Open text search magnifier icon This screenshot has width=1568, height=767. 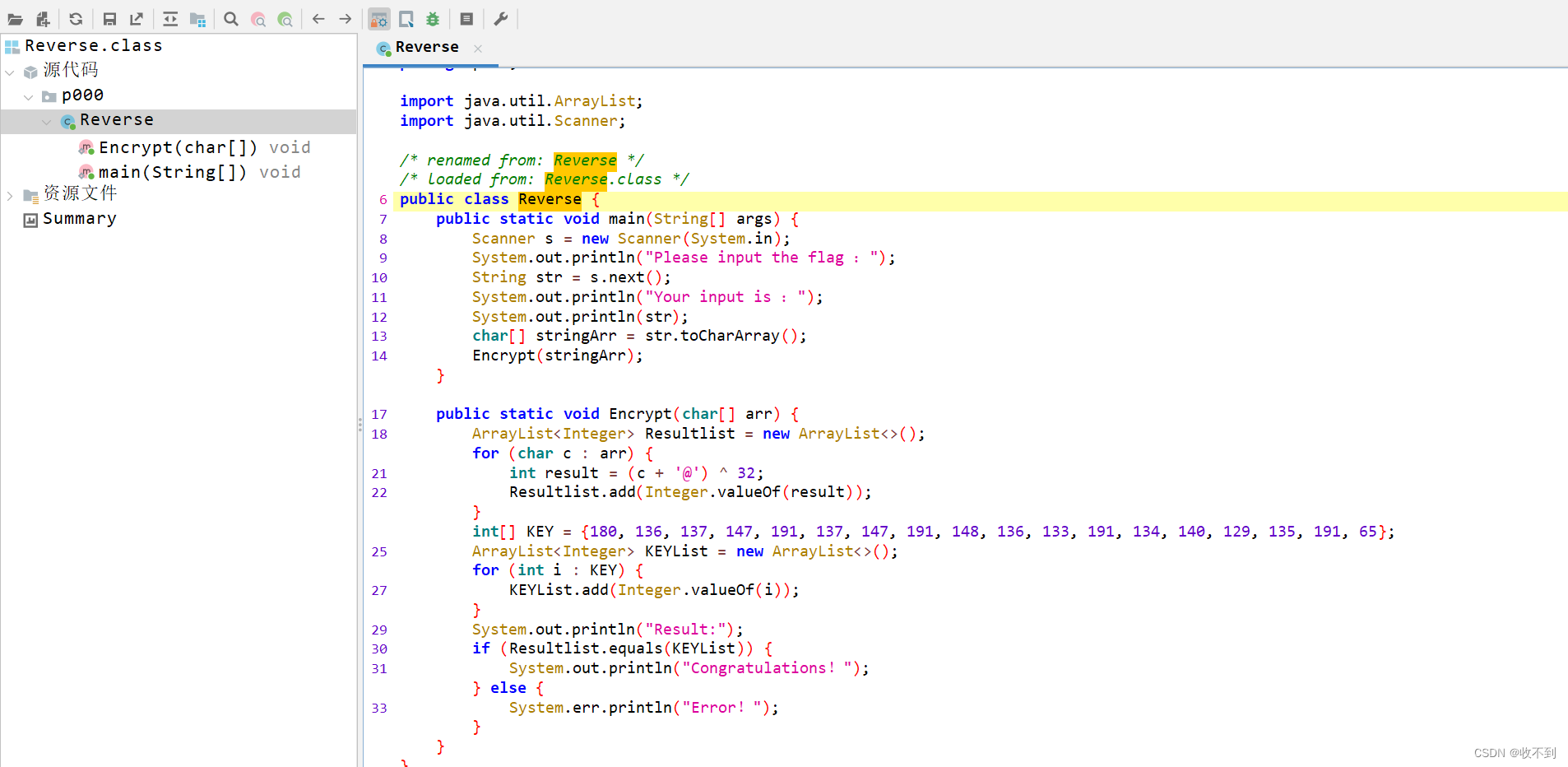[x=231, y=19]
